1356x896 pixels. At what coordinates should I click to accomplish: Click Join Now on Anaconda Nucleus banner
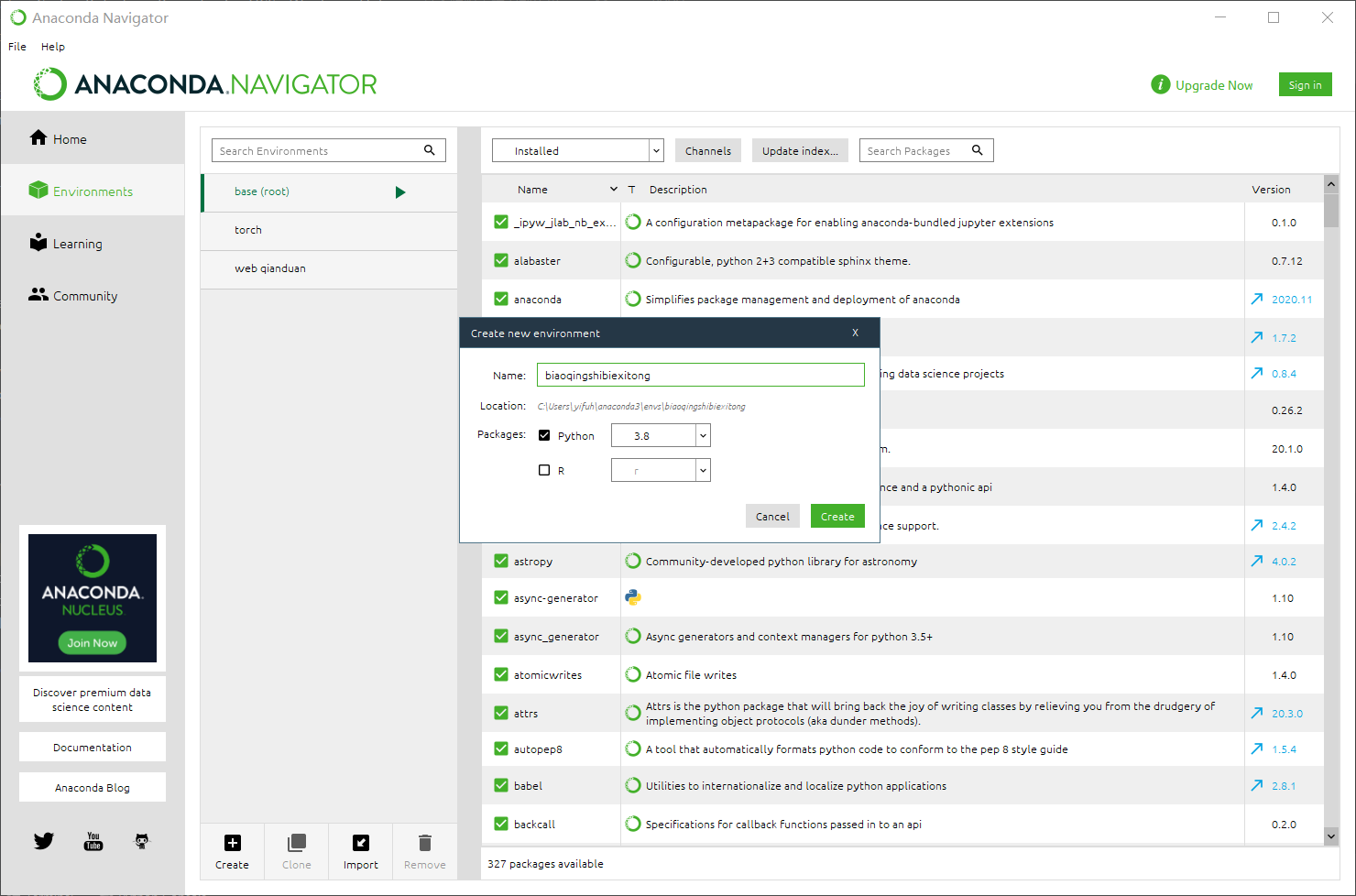click(93, 642)
